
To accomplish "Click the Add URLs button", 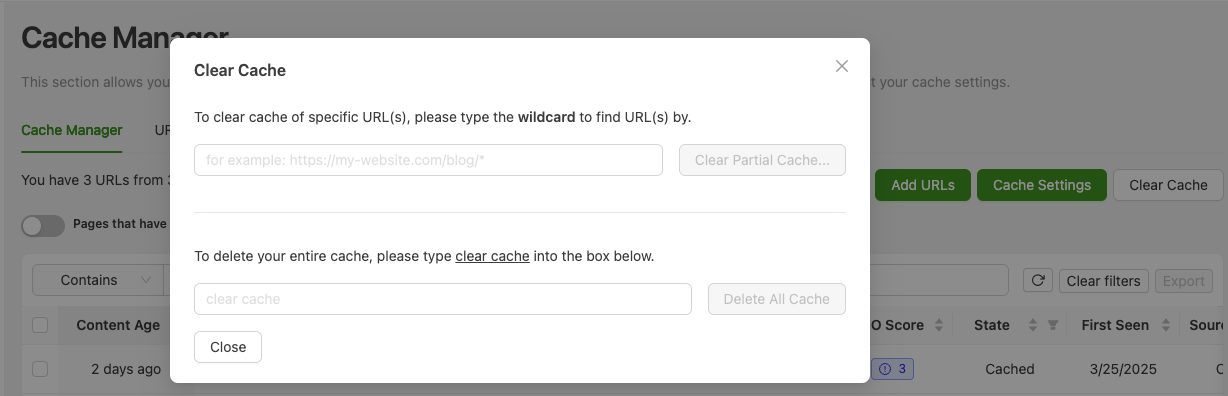I will pos(923,185).
